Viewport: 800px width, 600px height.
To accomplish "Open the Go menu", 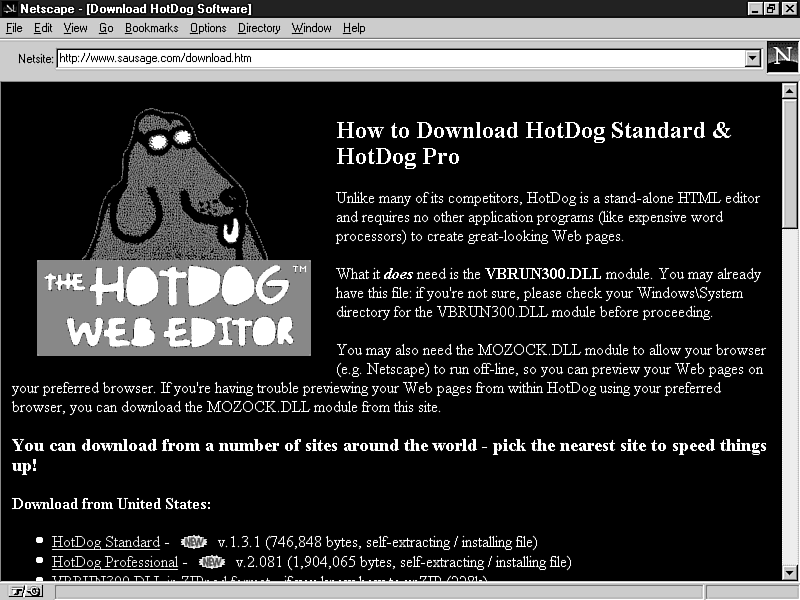I will (106, 28).
